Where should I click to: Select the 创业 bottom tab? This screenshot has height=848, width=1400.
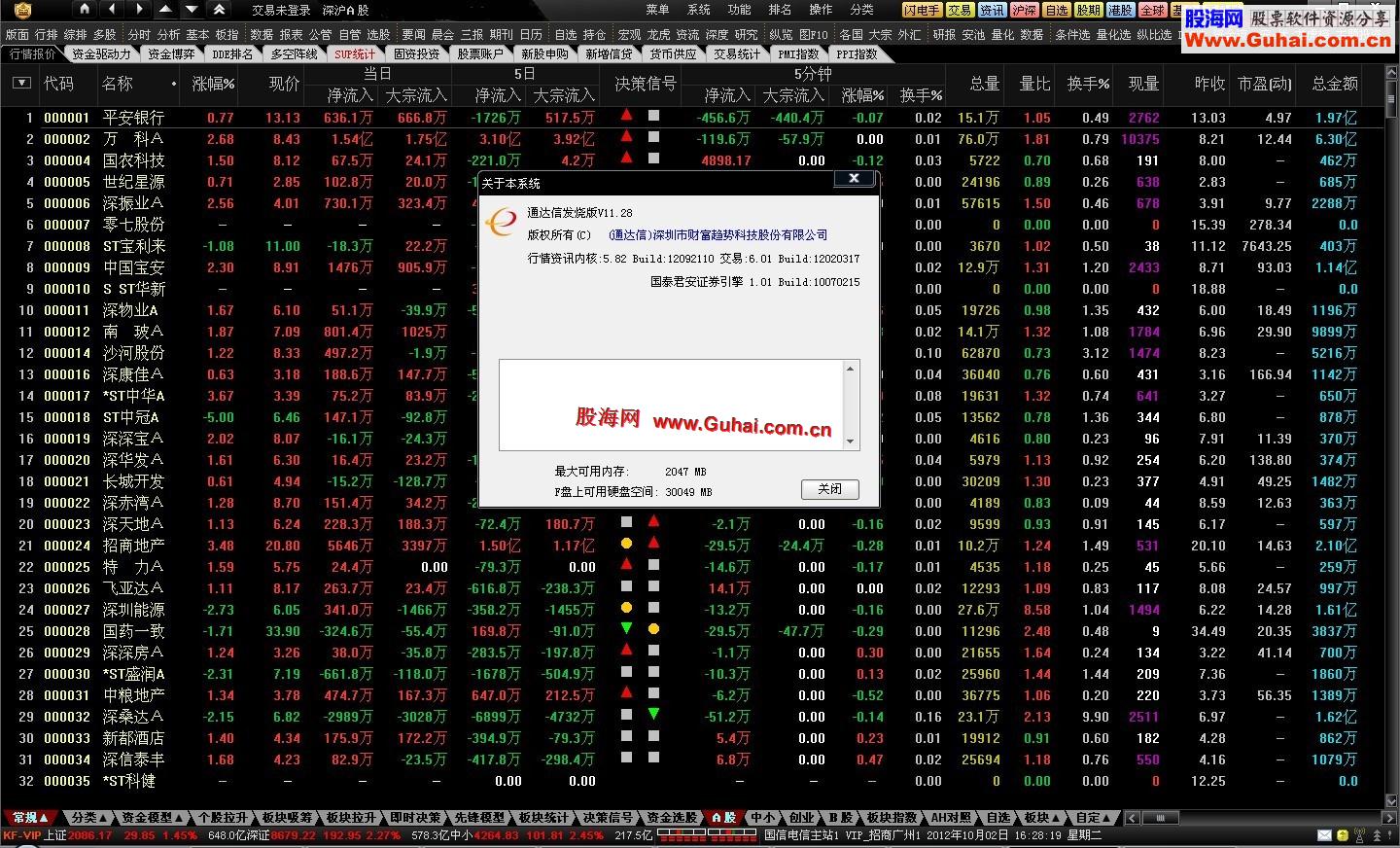point(801,818)
